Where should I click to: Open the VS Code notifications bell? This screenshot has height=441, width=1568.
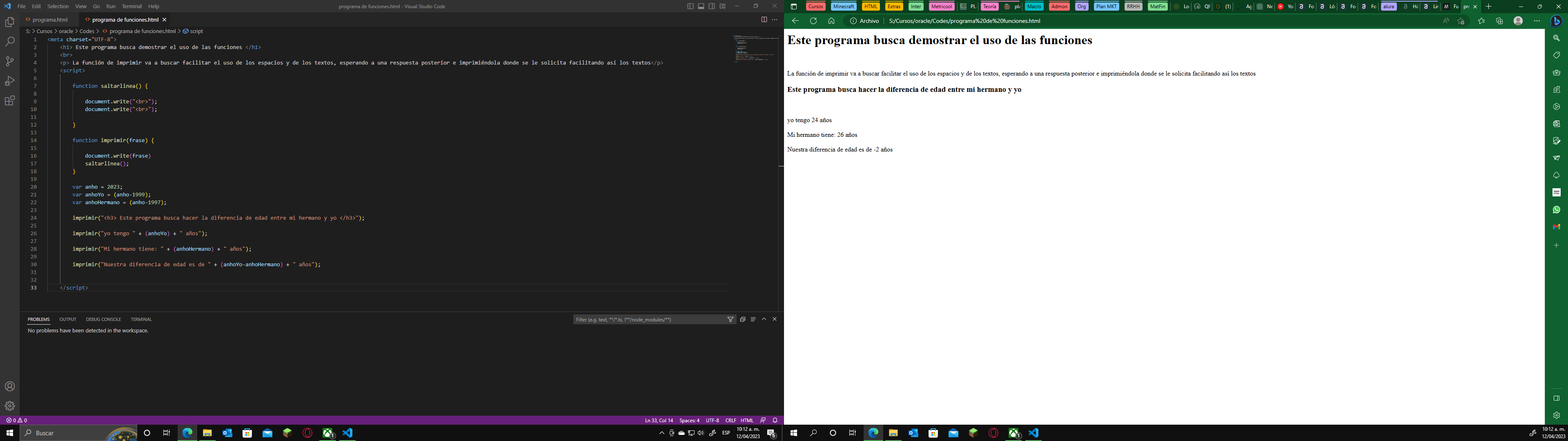(775, 420)
